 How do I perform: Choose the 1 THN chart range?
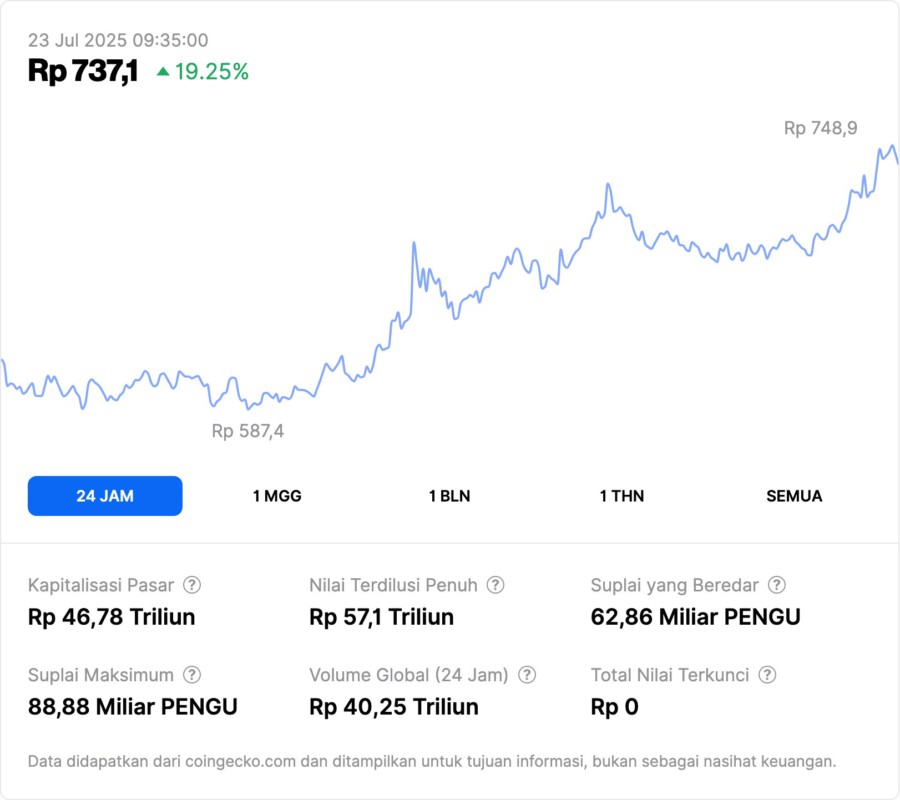622,496
